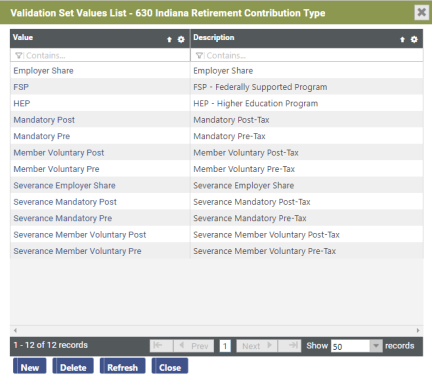This screenshot has width=432, height=380.
Task: Expand the Show records count dropdown
Action: click(x=376, y=346)
